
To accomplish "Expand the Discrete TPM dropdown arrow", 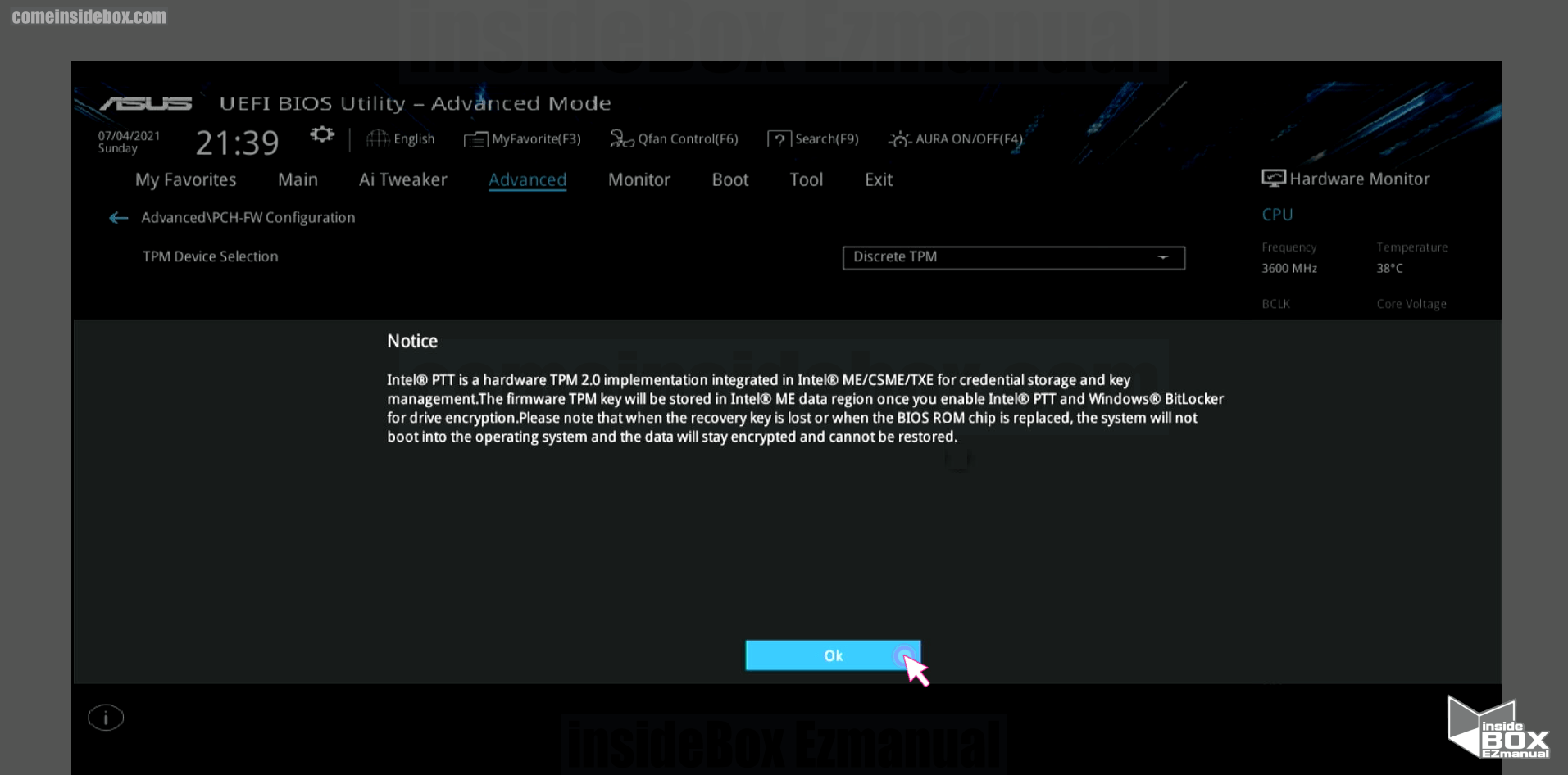I will point(1162,257).
